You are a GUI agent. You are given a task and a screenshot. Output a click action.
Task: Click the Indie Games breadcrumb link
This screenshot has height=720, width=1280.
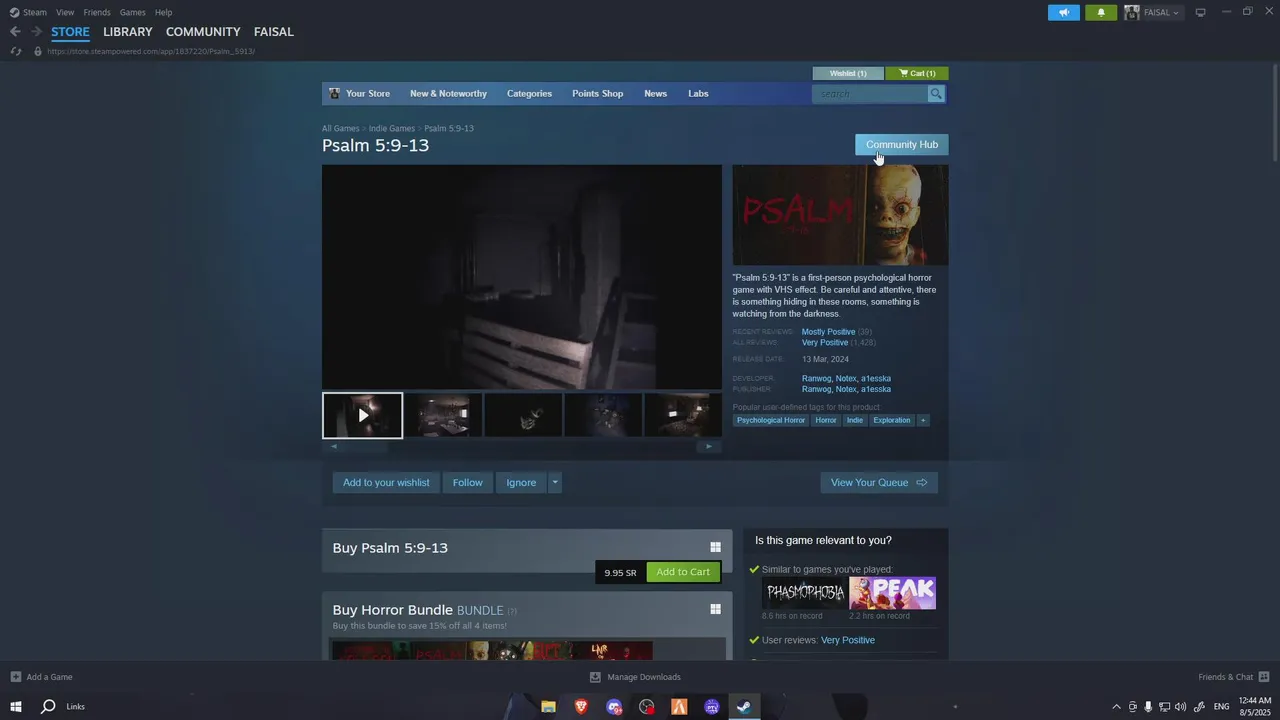tap(392, 129)
